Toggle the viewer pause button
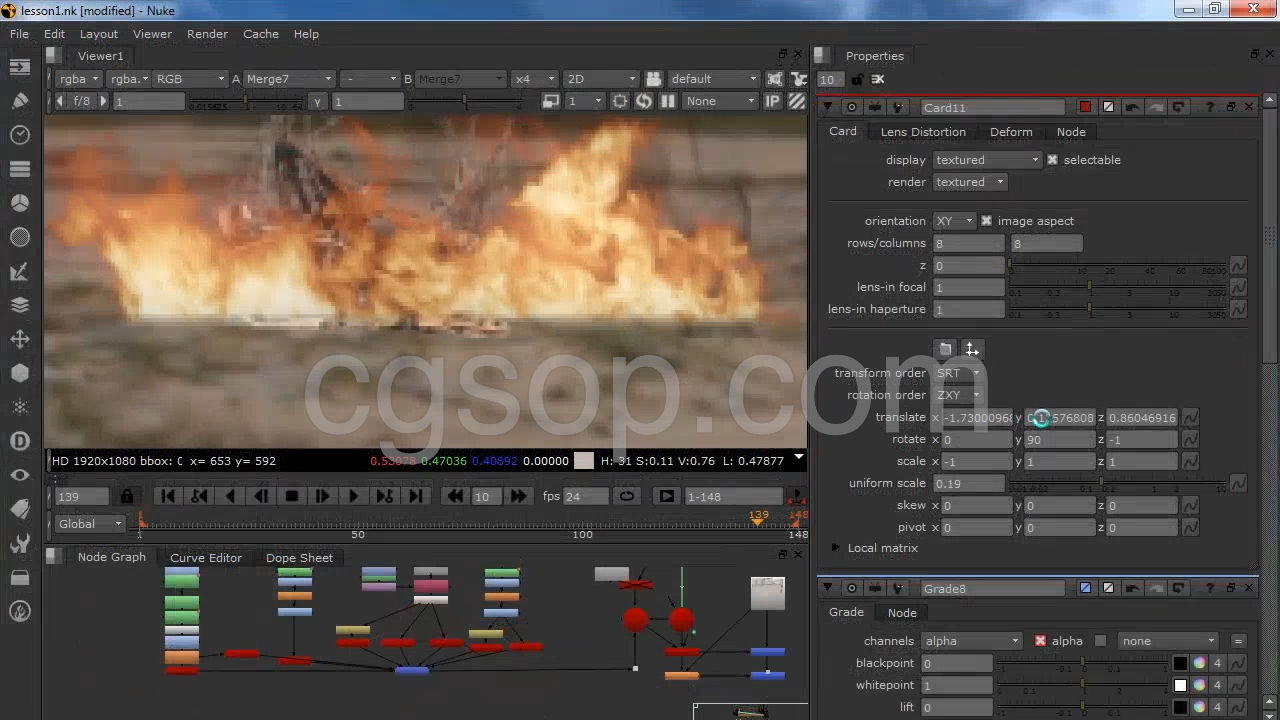 pos(668,101)
